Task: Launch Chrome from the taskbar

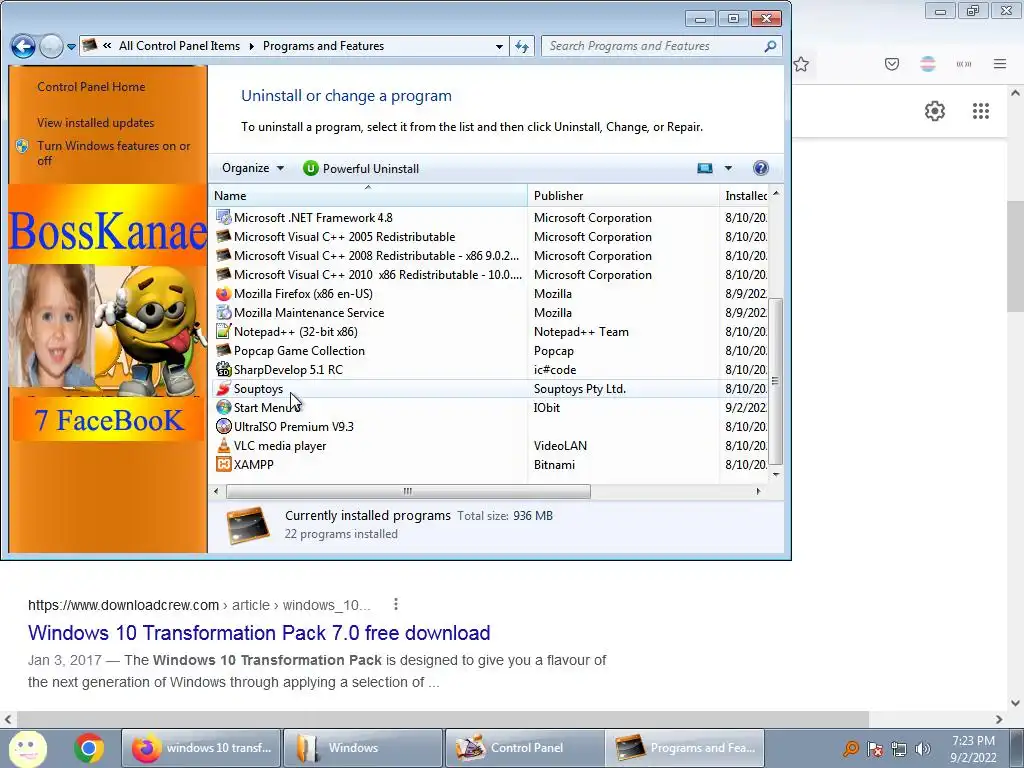Action: click(89, 748)
